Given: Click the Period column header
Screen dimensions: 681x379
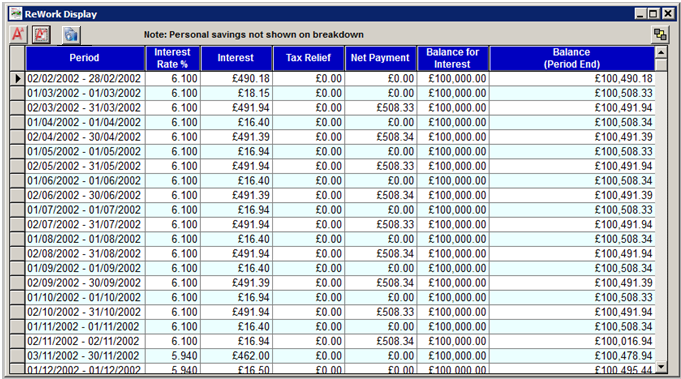Looking at the screenshot, I should pyautogui.click(x=85, y=58).
